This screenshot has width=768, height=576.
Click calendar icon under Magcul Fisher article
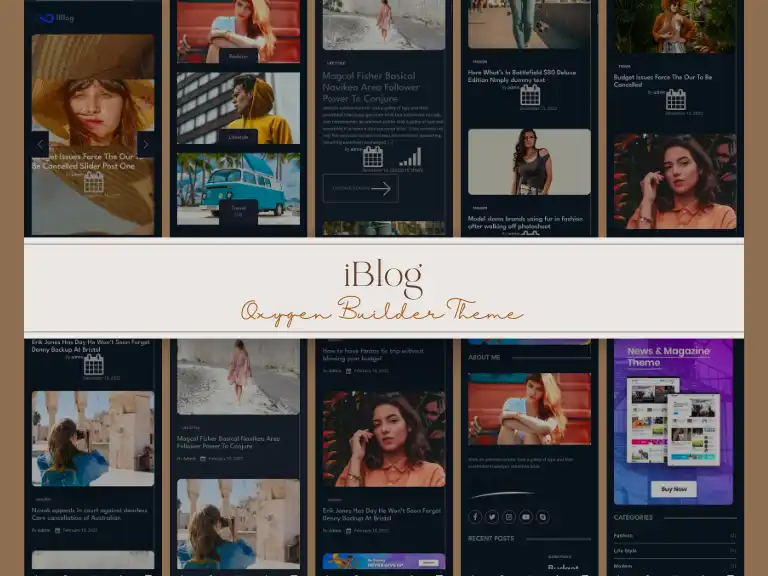tap(373, 157)
